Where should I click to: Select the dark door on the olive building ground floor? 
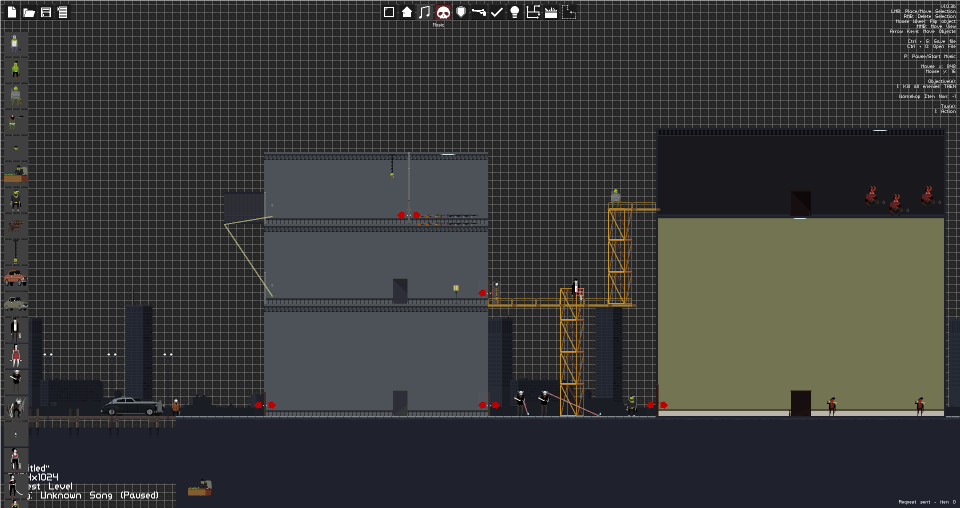click(801, 403)
